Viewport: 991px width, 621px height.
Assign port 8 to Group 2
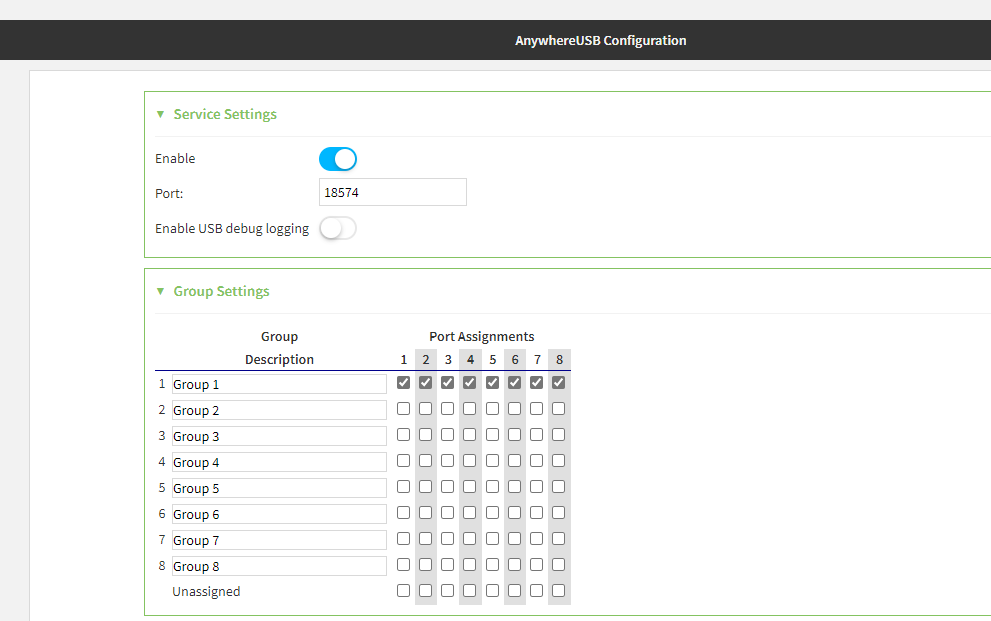(x=559, y=409)
